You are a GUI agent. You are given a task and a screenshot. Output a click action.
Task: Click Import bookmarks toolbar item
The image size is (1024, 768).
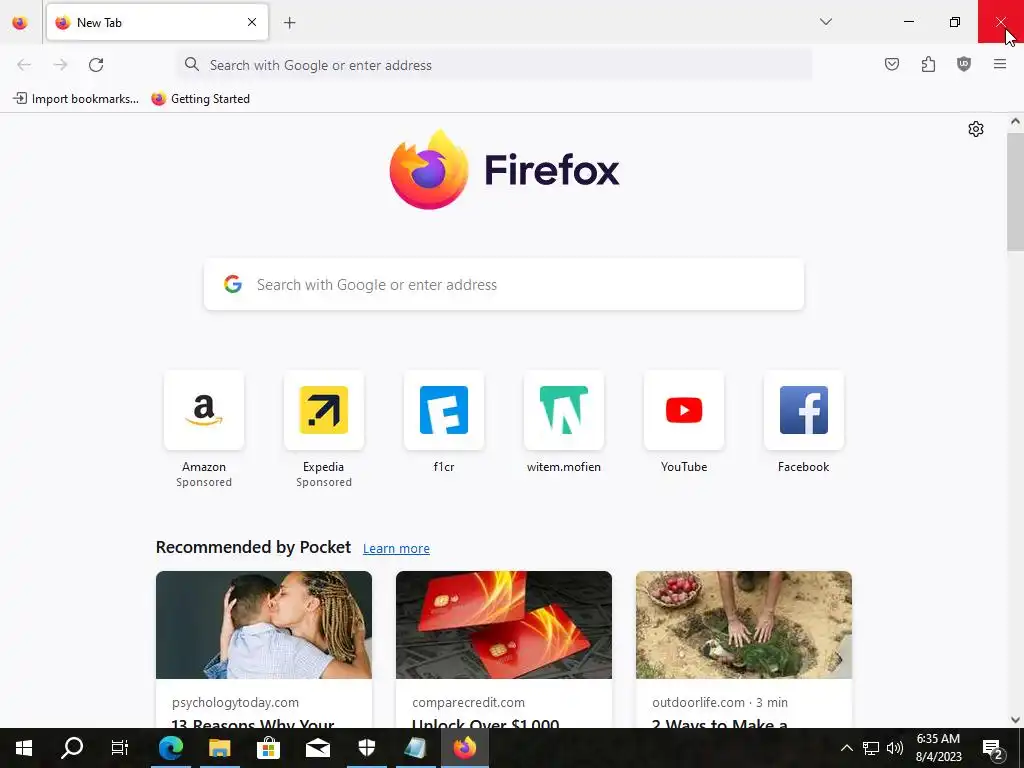76,99
